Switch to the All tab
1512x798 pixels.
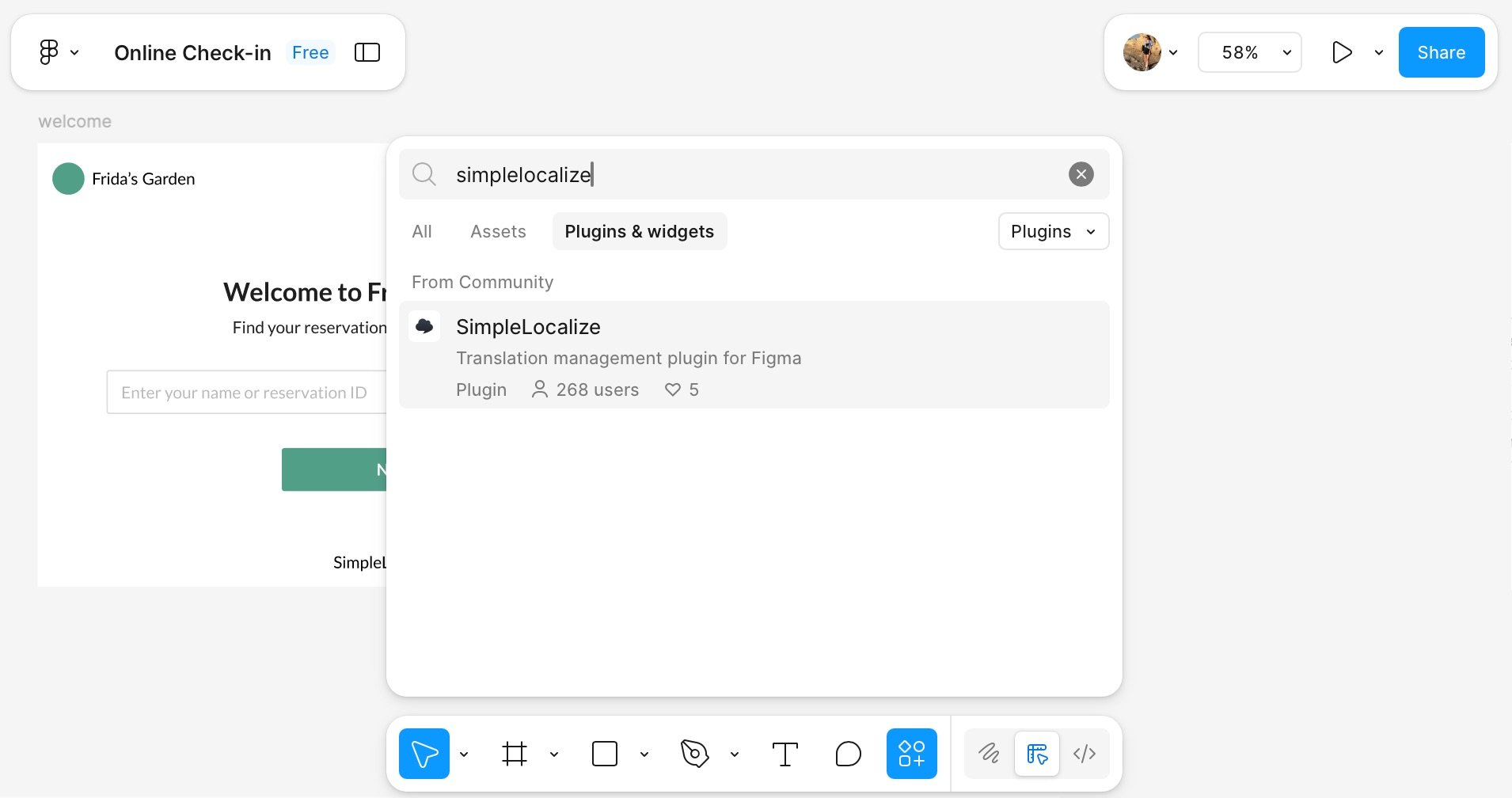pyautogui.click(x=422, y=231)
